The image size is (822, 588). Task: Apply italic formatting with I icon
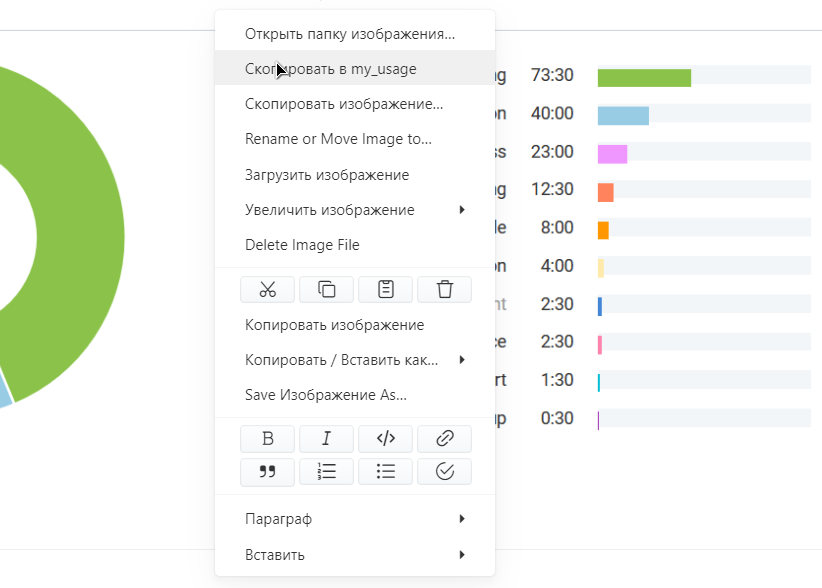[326, 439]
